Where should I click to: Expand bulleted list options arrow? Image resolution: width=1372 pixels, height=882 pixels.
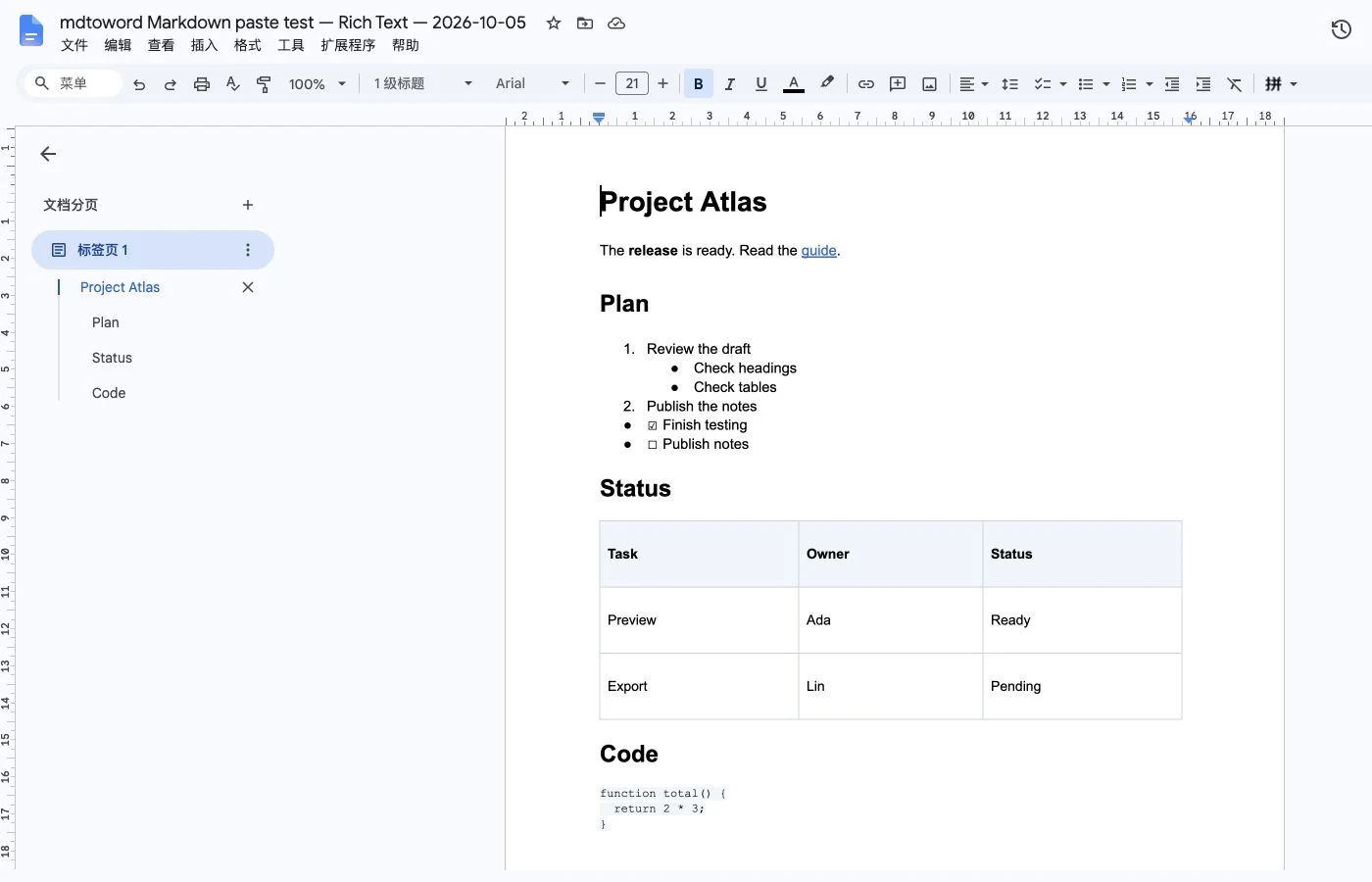tap(1106, 84)
